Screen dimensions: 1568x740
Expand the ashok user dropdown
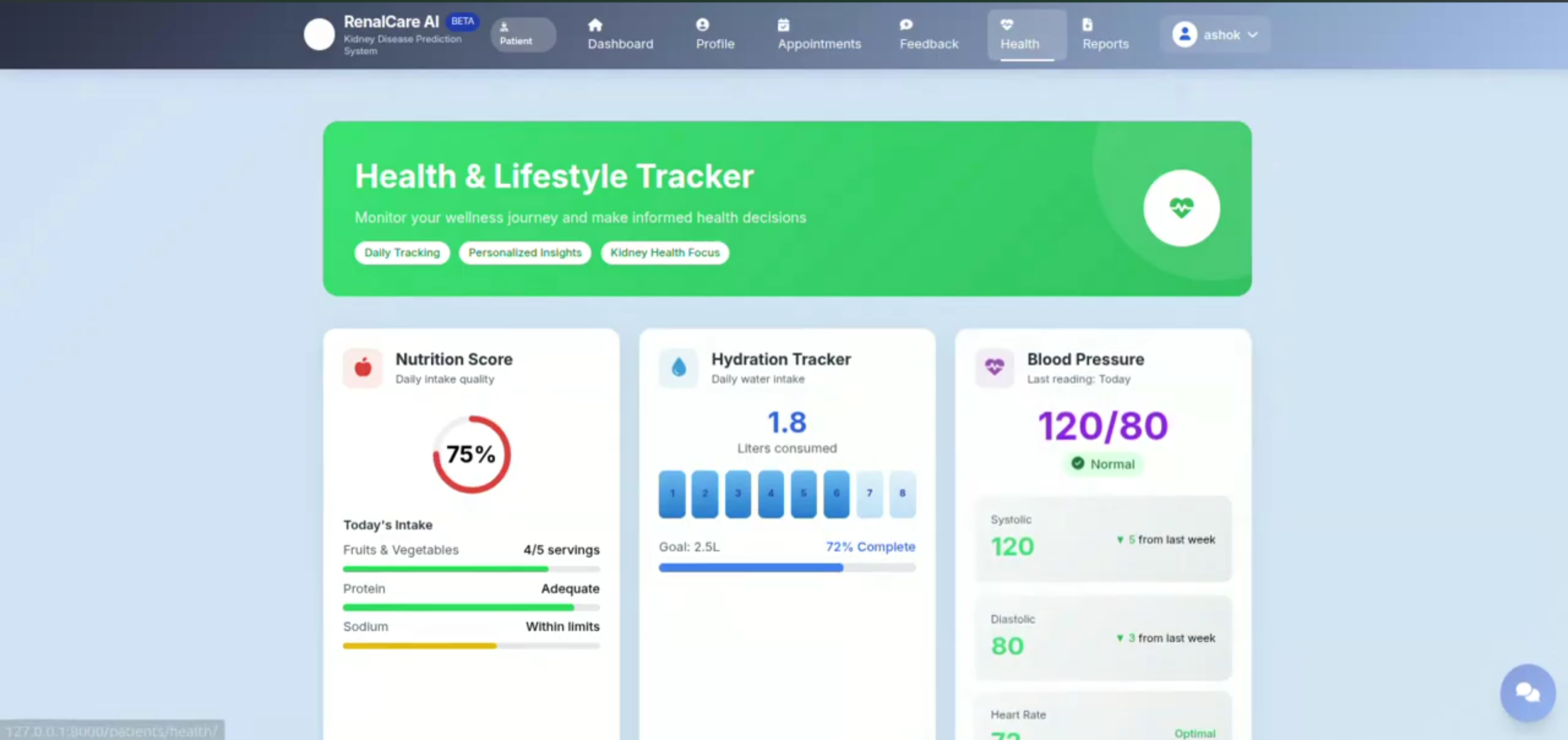pos(1214,35)
